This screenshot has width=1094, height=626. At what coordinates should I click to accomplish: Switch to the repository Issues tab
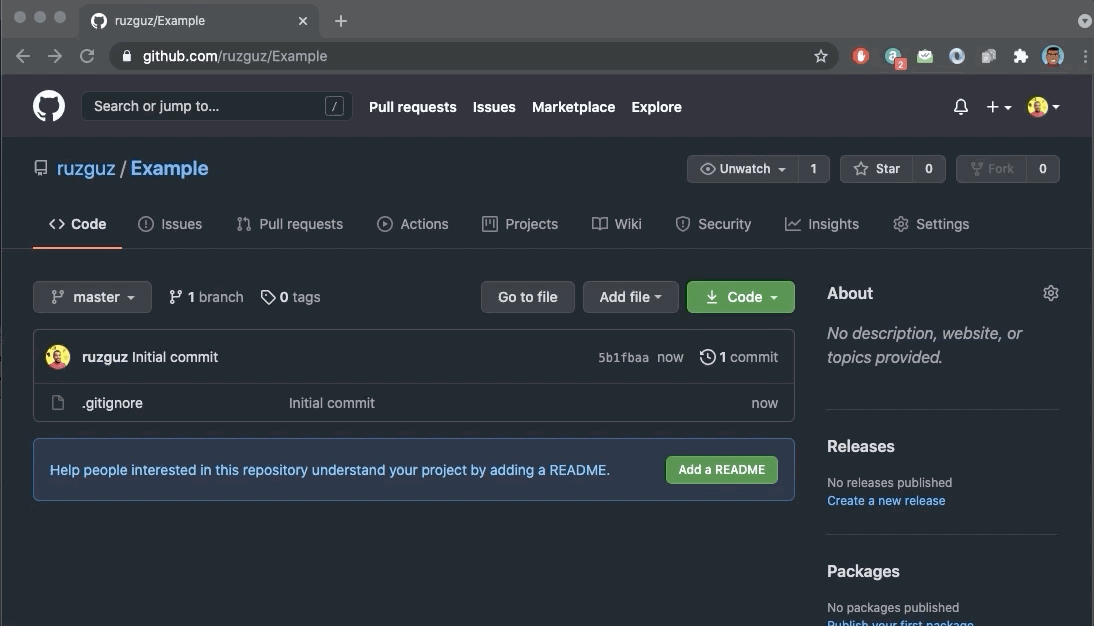[x=170, y=224]
